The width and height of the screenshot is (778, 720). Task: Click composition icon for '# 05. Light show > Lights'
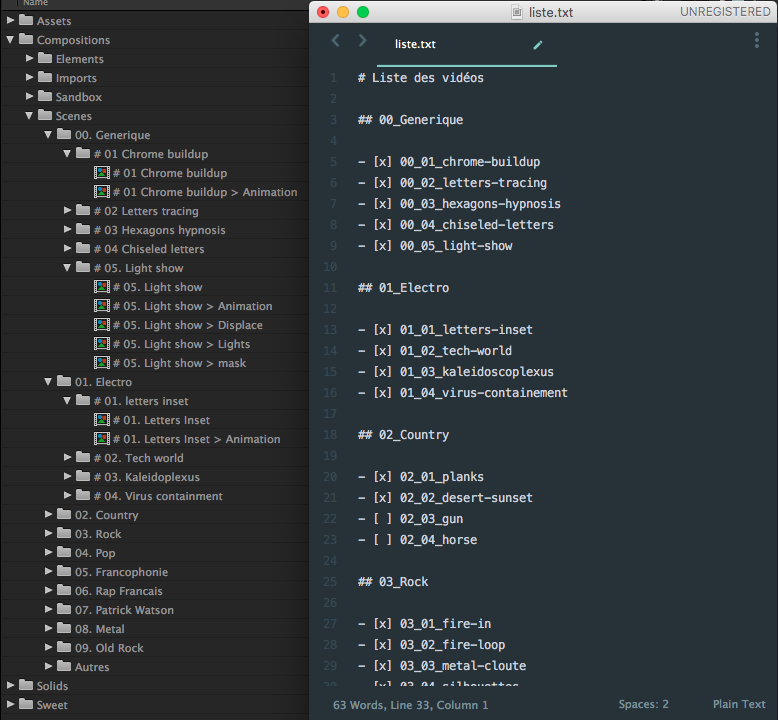click(x=102, y=343)
